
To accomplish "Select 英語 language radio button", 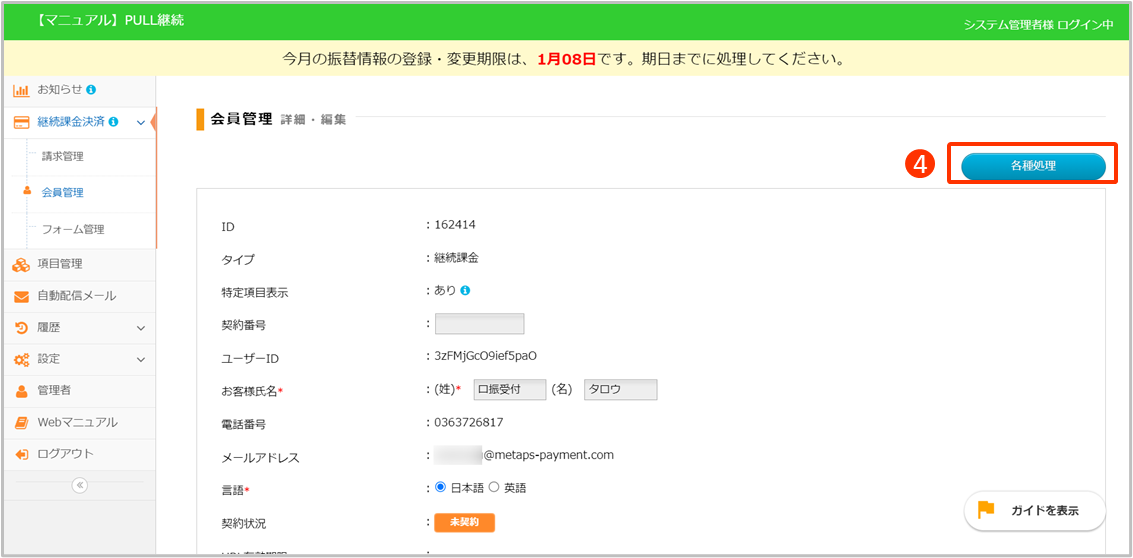I will click(493, 488).
